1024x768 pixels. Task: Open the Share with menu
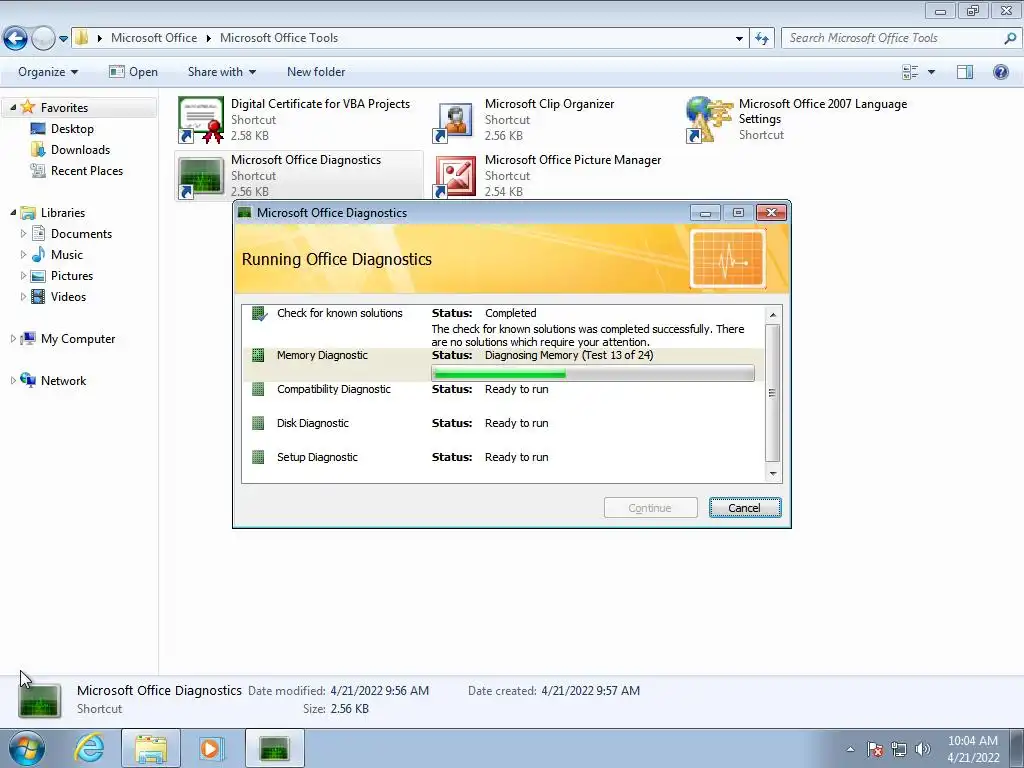point(221,72)
